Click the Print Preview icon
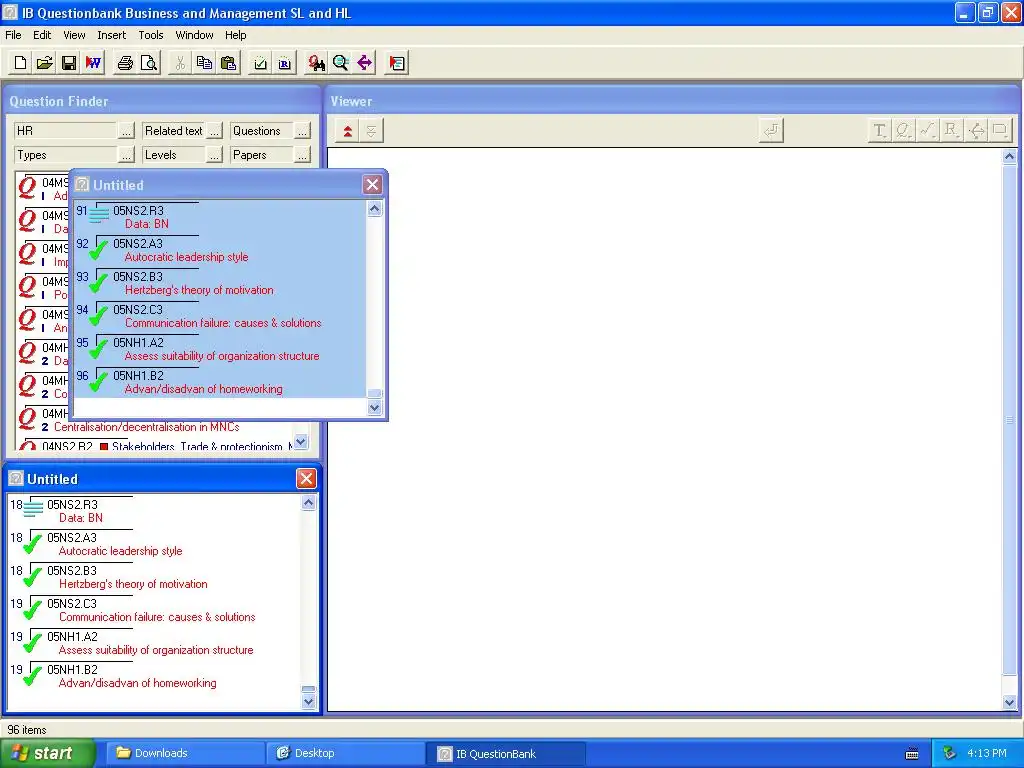 tap(149, 63)
